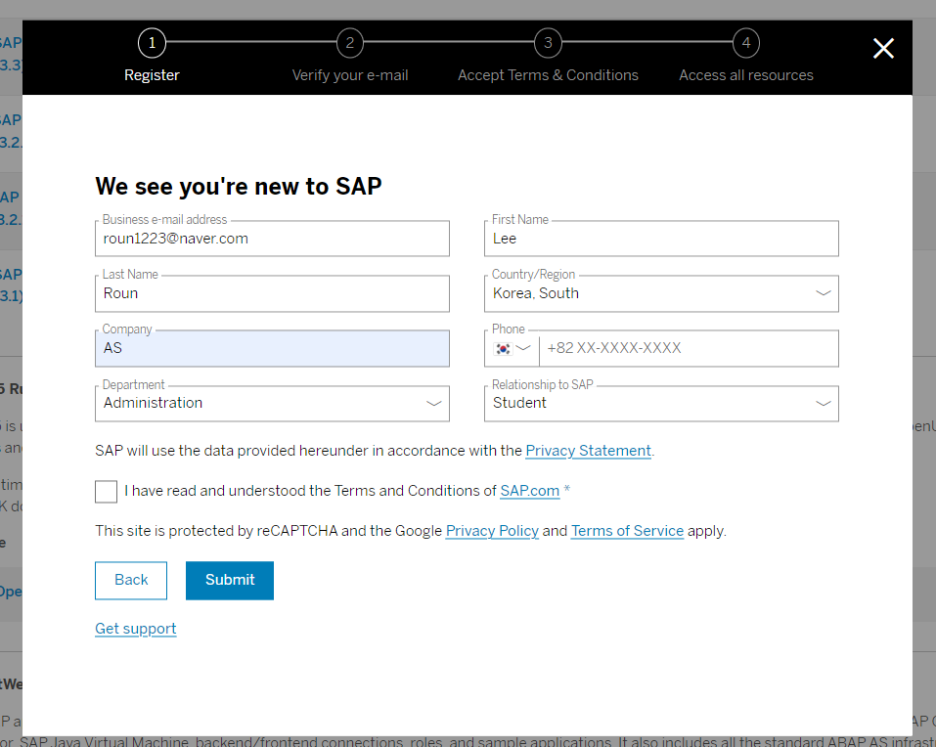Open Google Terms of Service link
The width and height of the screenshot is (936, 747).
[627, 531]
